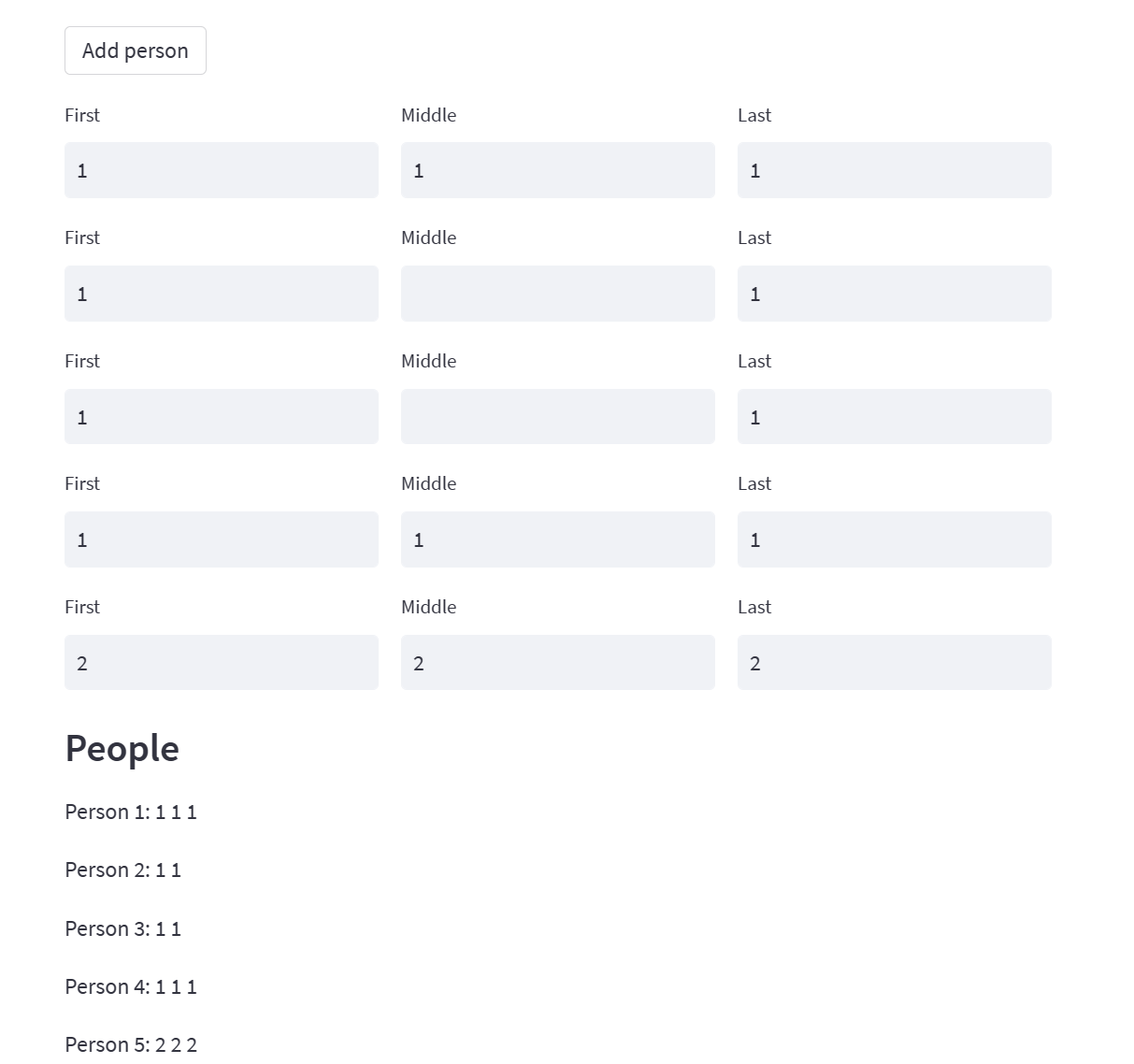Focus the First field containing 2

pos(222,663)
